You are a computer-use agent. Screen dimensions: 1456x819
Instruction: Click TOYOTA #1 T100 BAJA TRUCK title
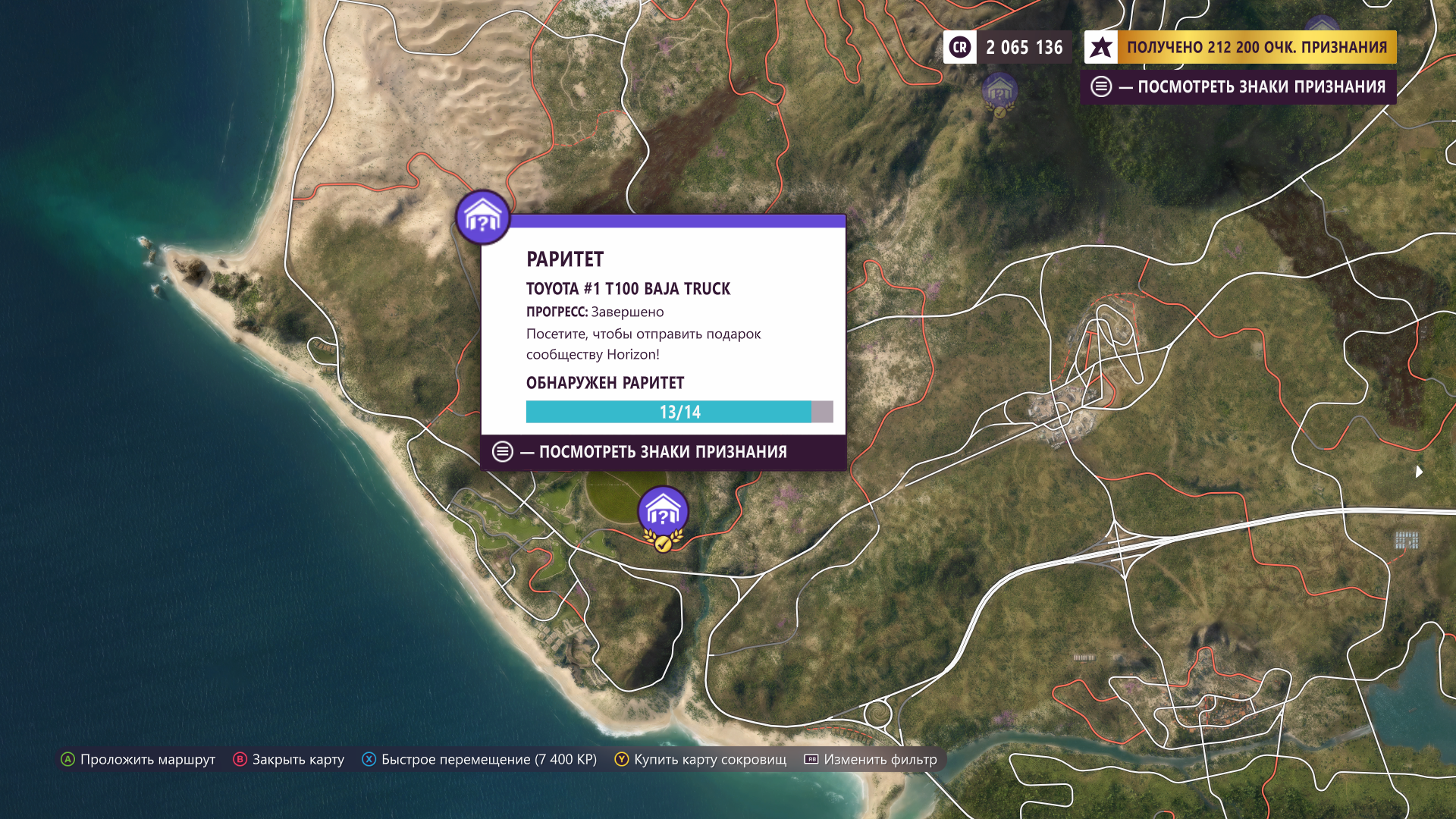(628, 289)
